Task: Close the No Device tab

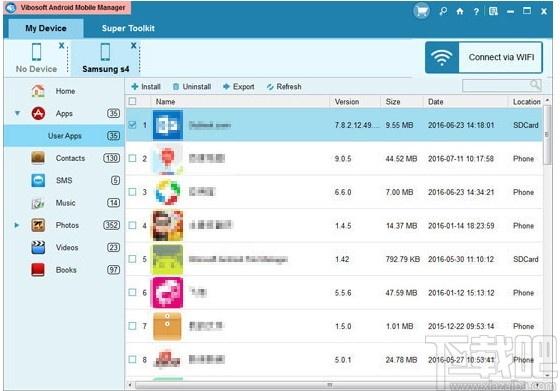Action: click(x=61, y=46)
